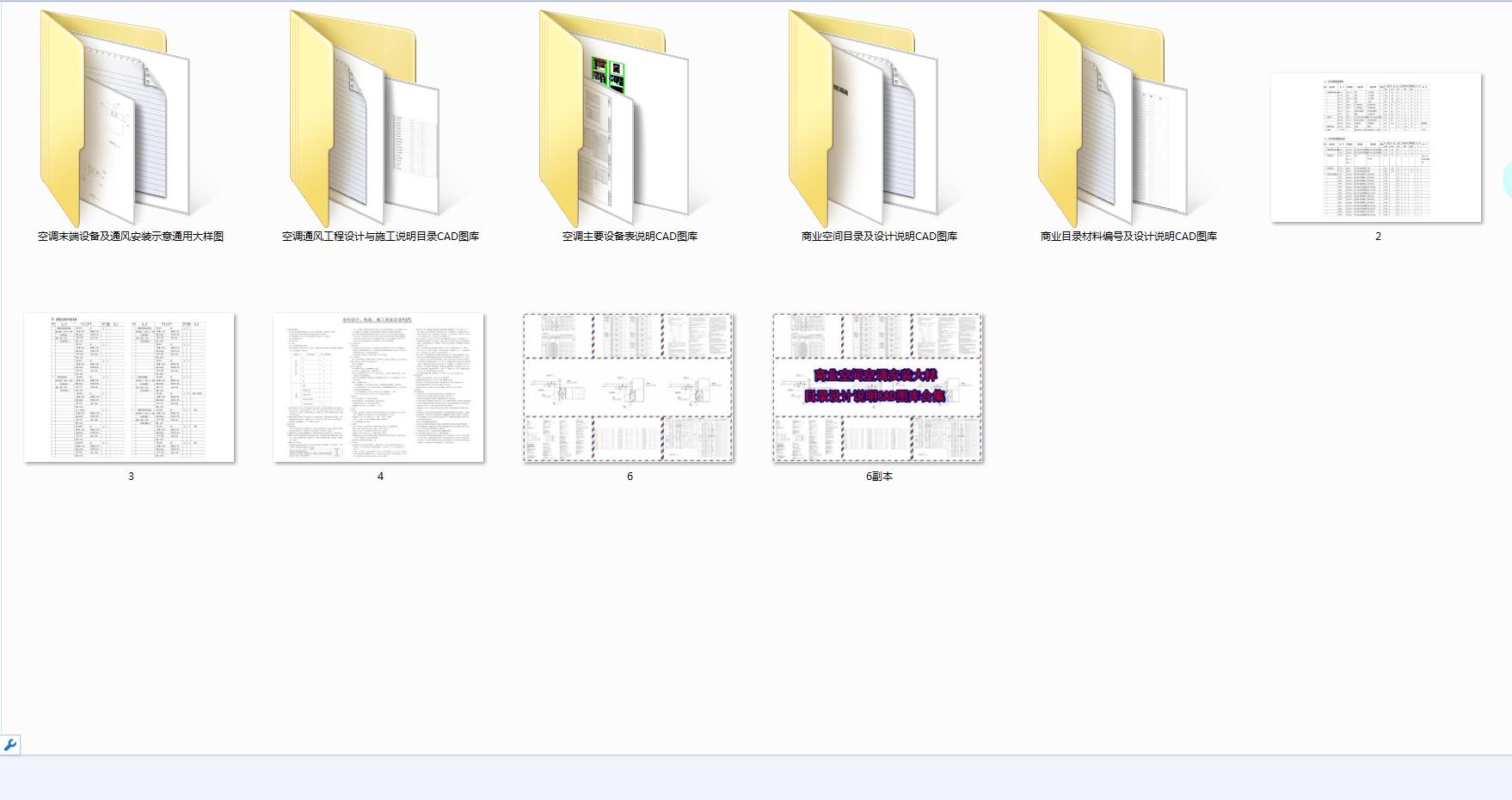Open the 空调末端设备及通风安装示意通用大样图 folder icon
This screenshot has height=800, width=1512.
(120, 120)
